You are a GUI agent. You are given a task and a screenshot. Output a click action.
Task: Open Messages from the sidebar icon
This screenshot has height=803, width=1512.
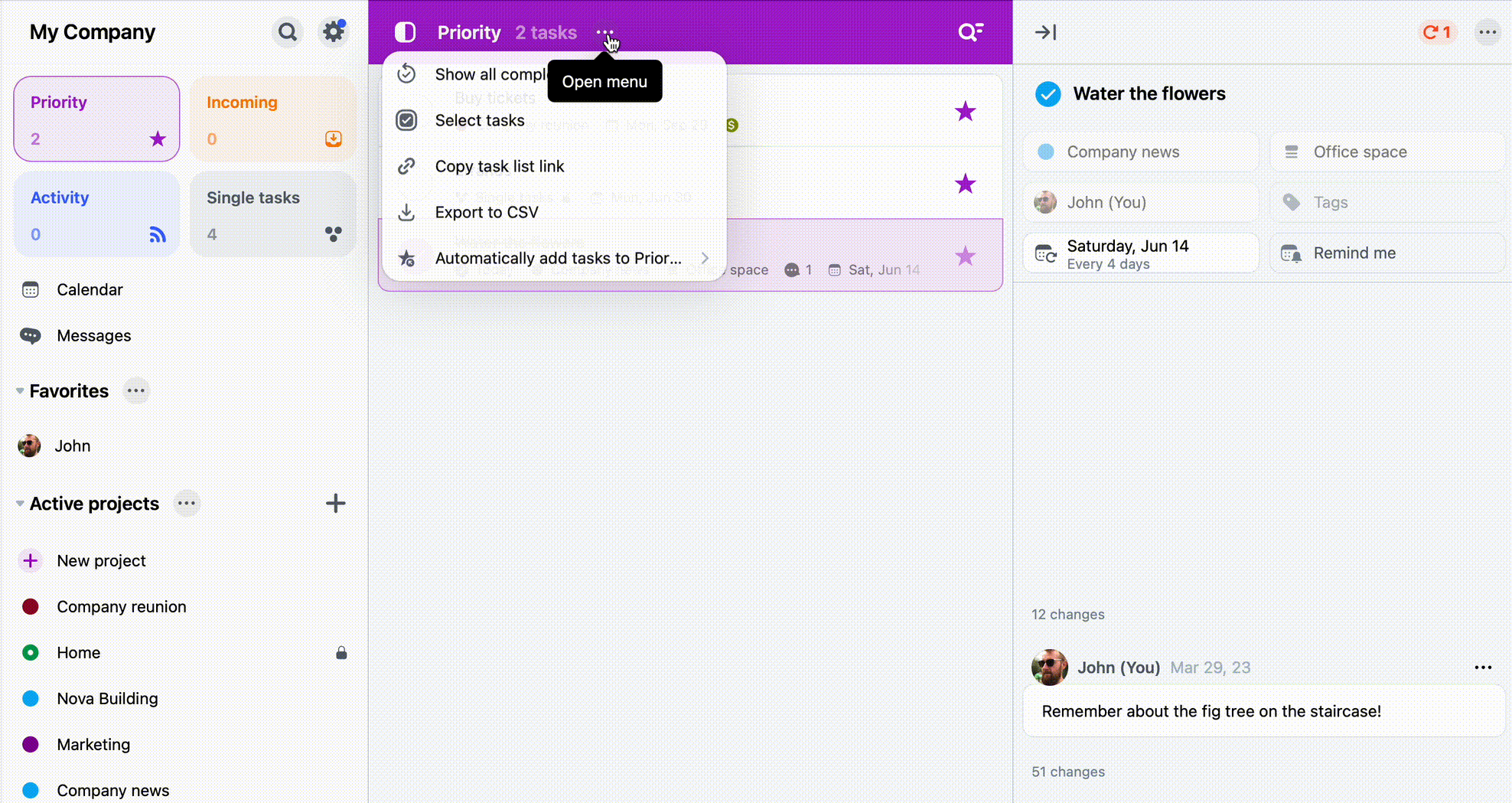[30, 335]
